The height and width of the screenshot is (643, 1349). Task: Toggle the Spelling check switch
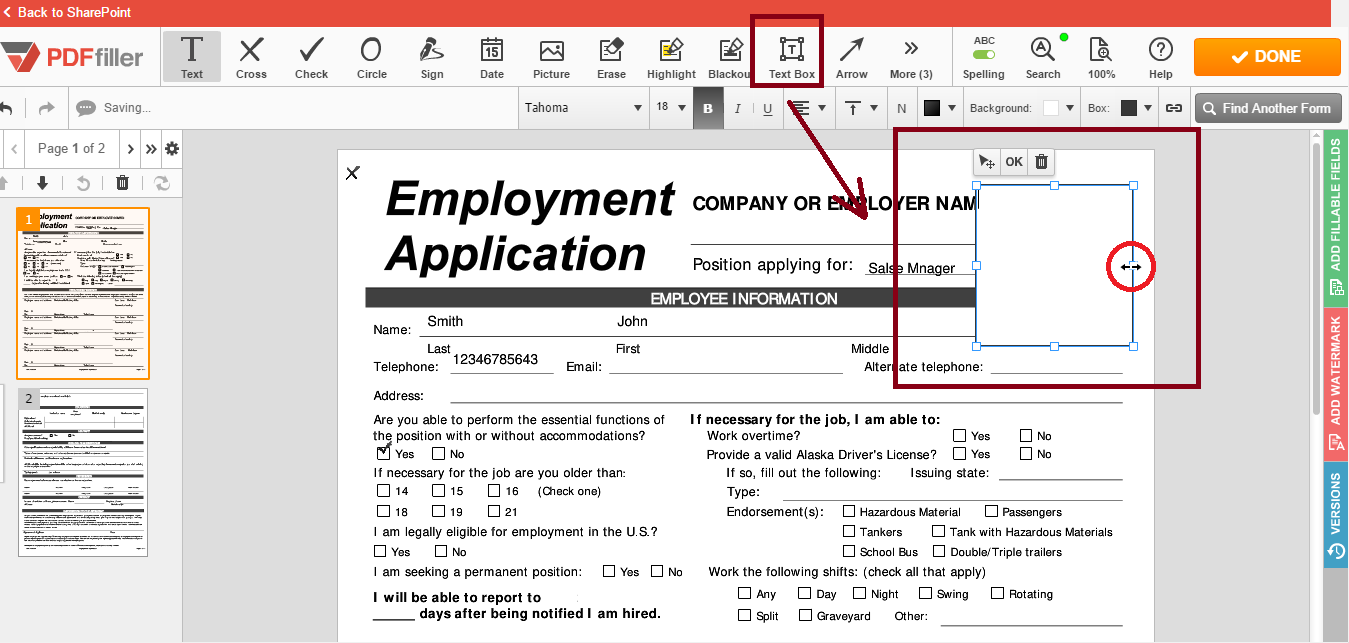(x=984, y=54)
